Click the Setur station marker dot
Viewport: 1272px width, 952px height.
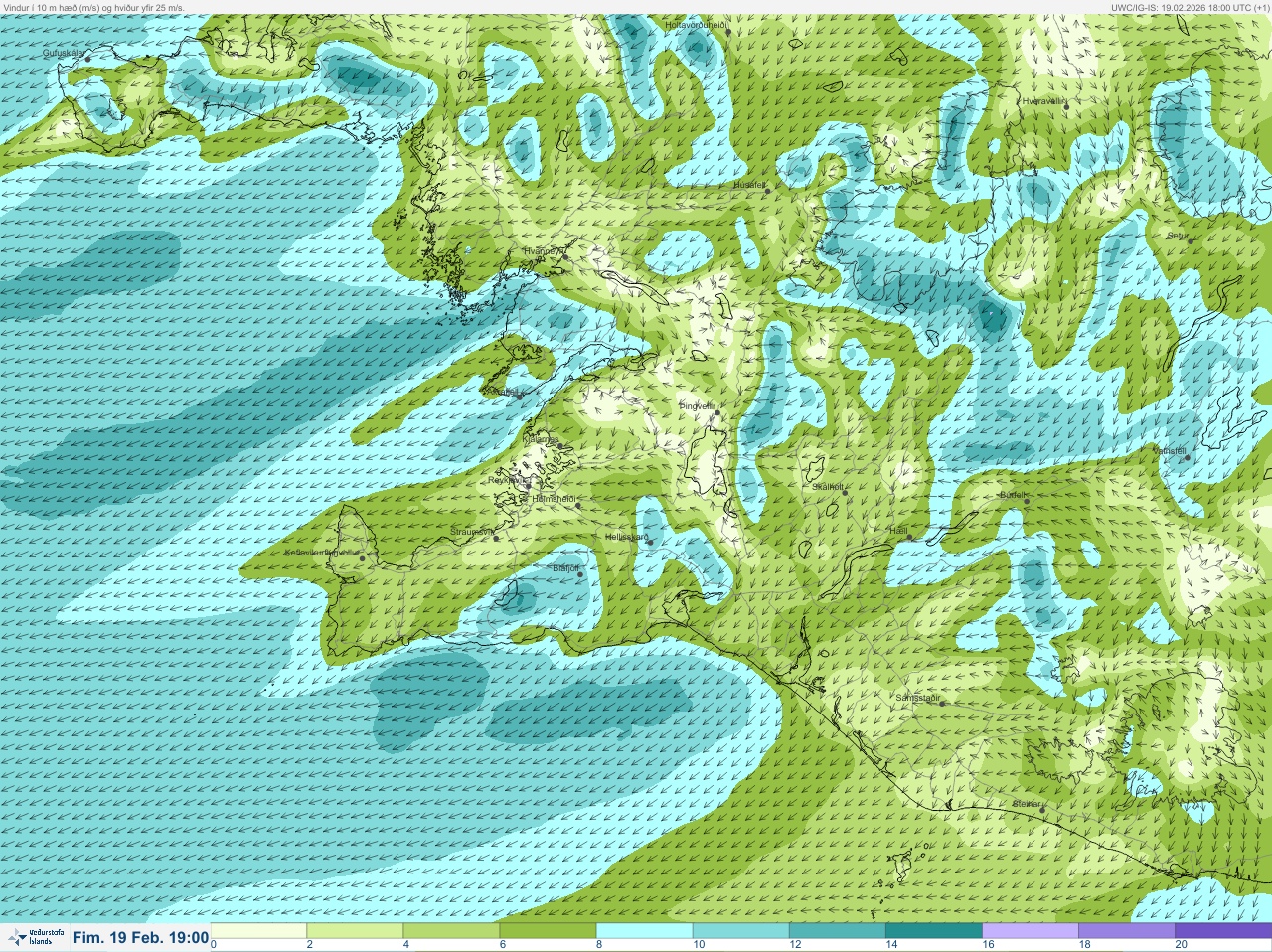[x=1192, y=241]
